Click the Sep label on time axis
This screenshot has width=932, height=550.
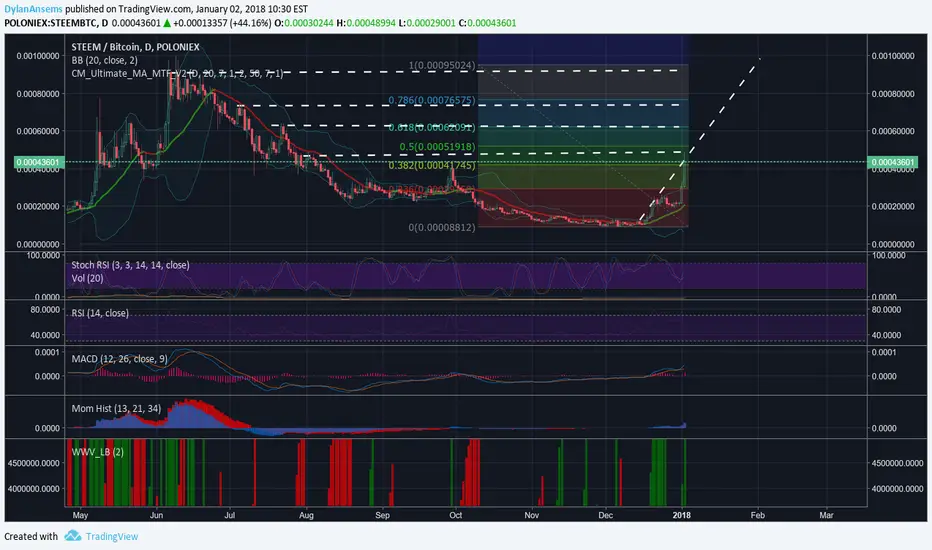click(382, 515)
